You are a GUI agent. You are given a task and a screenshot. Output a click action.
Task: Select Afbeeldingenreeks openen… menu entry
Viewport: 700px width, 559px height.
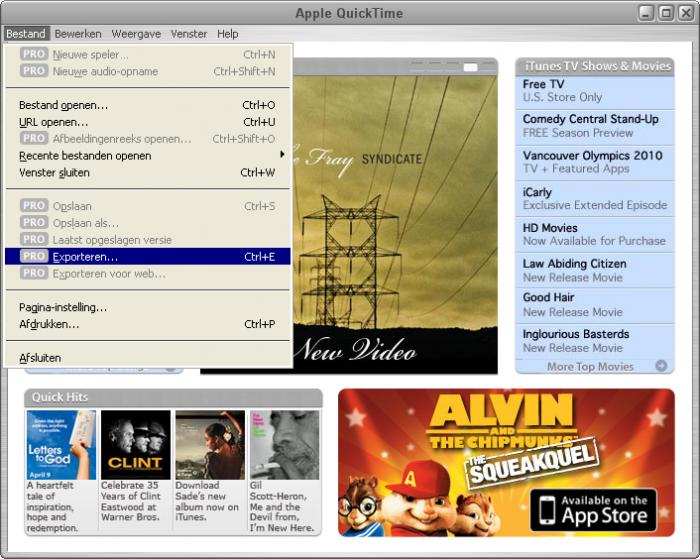(147, 139)
